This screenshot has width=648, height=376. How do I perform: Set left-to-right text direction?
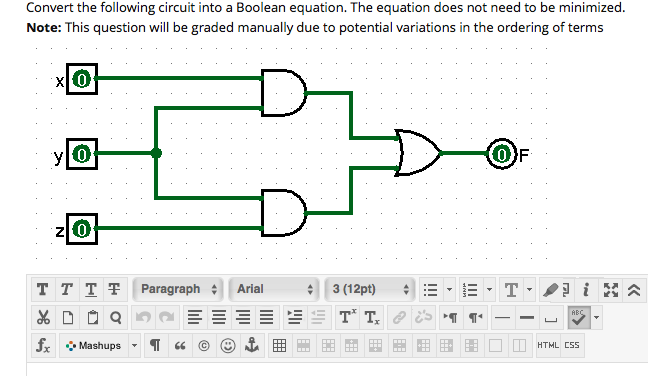pos(451,318)
